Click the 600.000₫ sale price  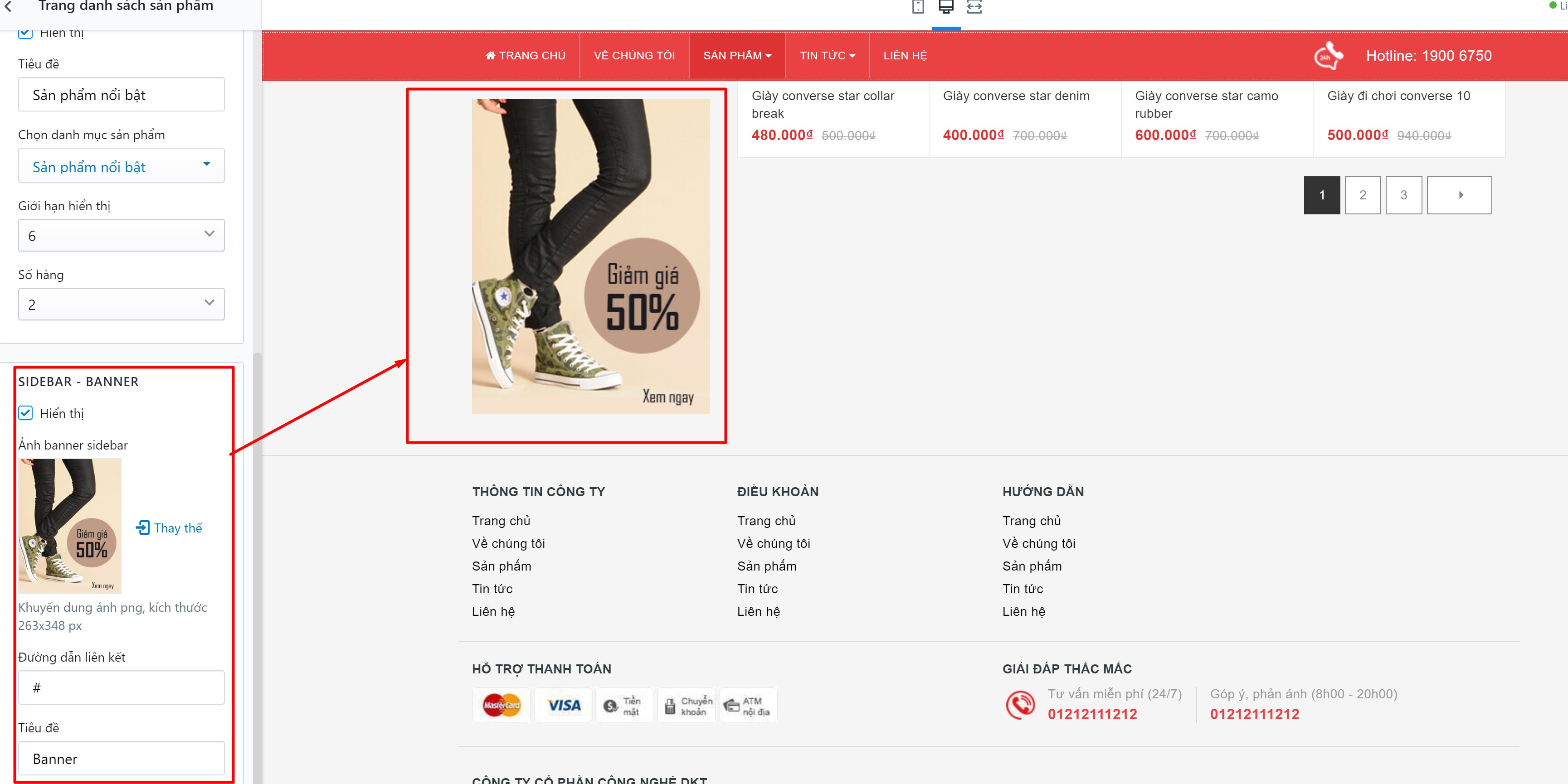click(x=1166, y=135)
